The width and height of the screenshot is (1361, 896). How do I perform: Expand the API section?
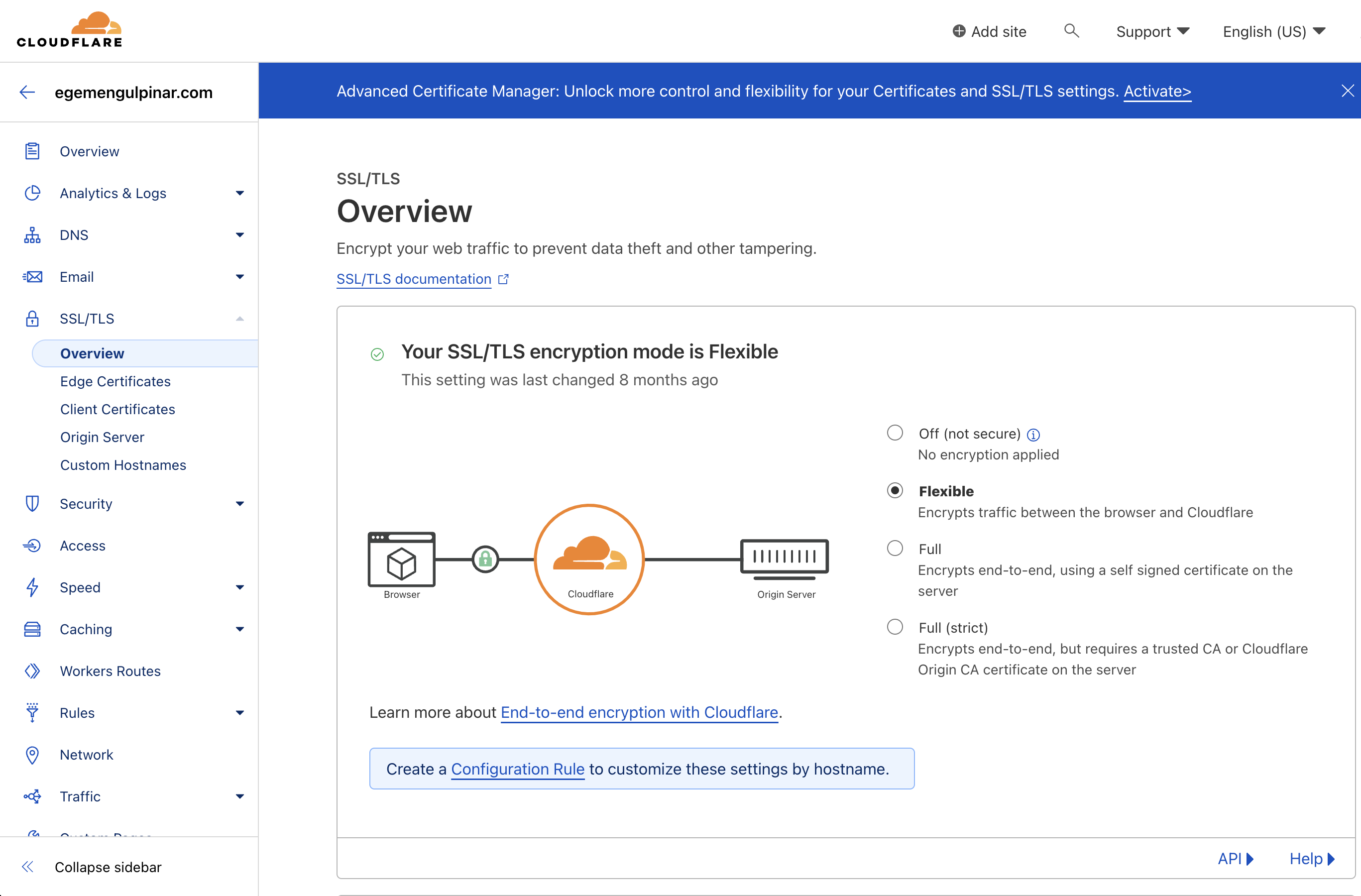click(1235, 858)
